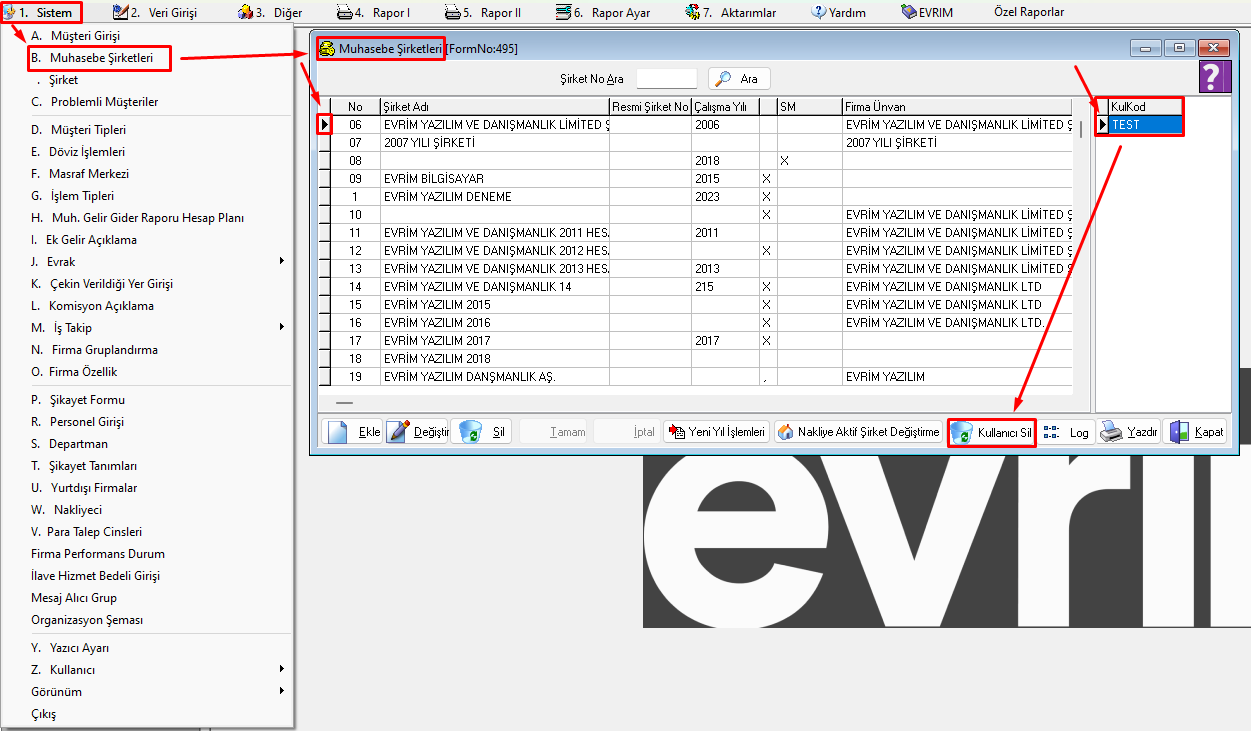The image size is (1251, 731).
Task: Click the Değiştir button with pencil icon
Action: tap(417, 432)
